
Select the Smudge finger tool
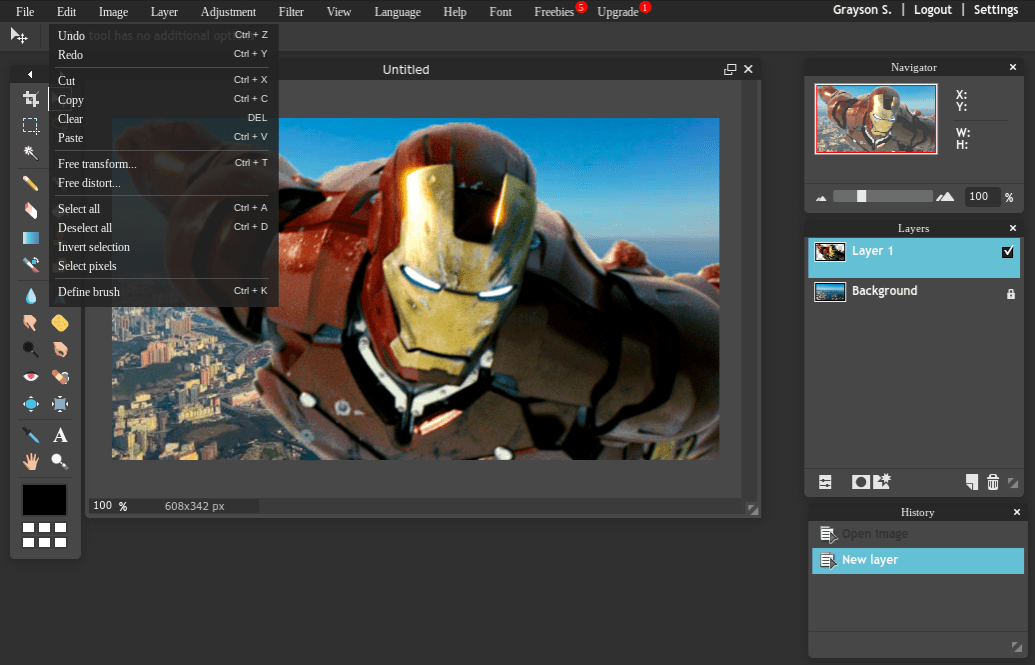[30, 322]
